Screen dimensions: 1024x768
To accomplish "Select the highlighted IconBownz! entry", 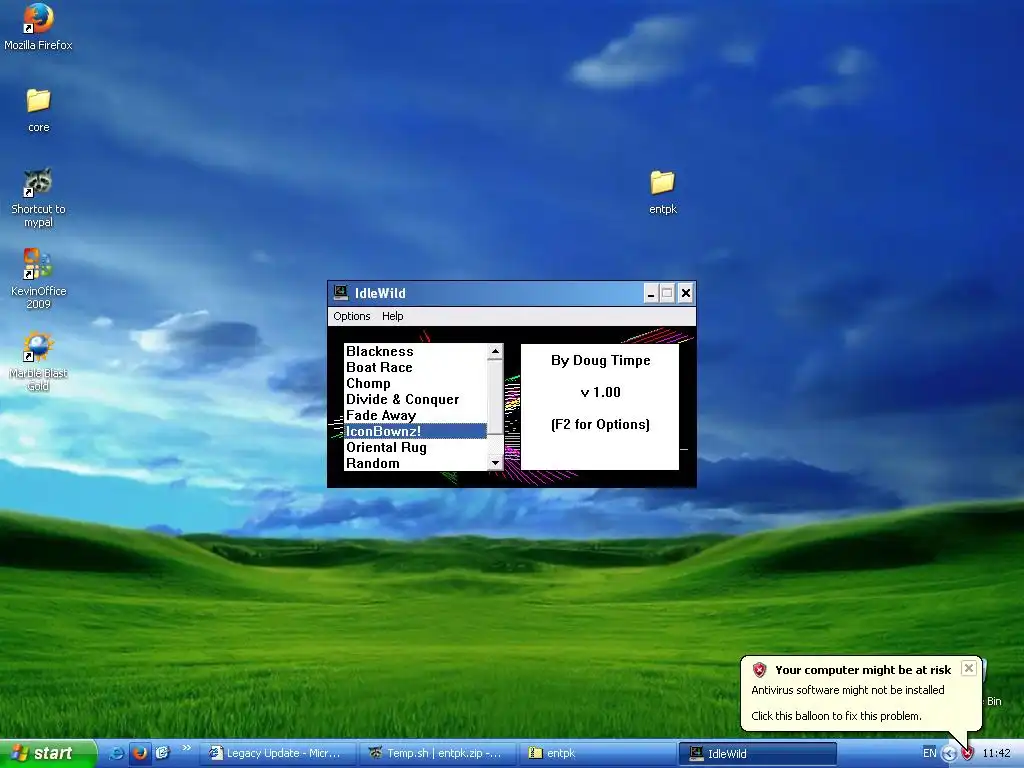I will [415, 431].
